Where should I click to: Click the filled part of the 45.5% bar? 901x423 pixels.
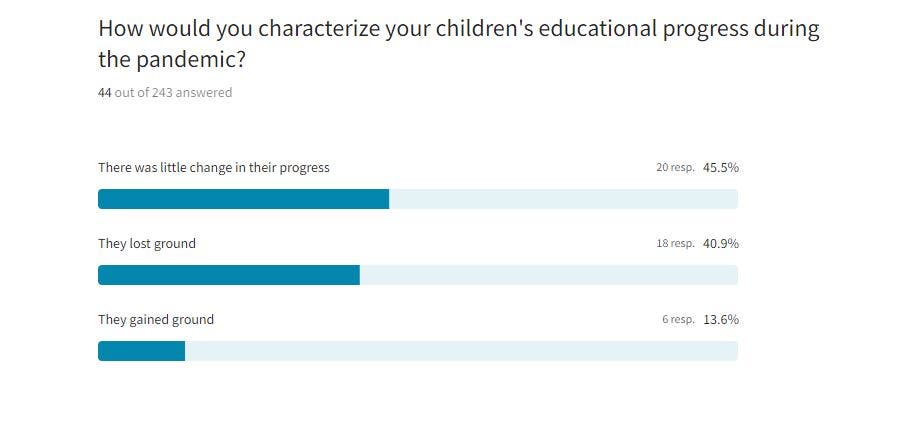point(243,199)
